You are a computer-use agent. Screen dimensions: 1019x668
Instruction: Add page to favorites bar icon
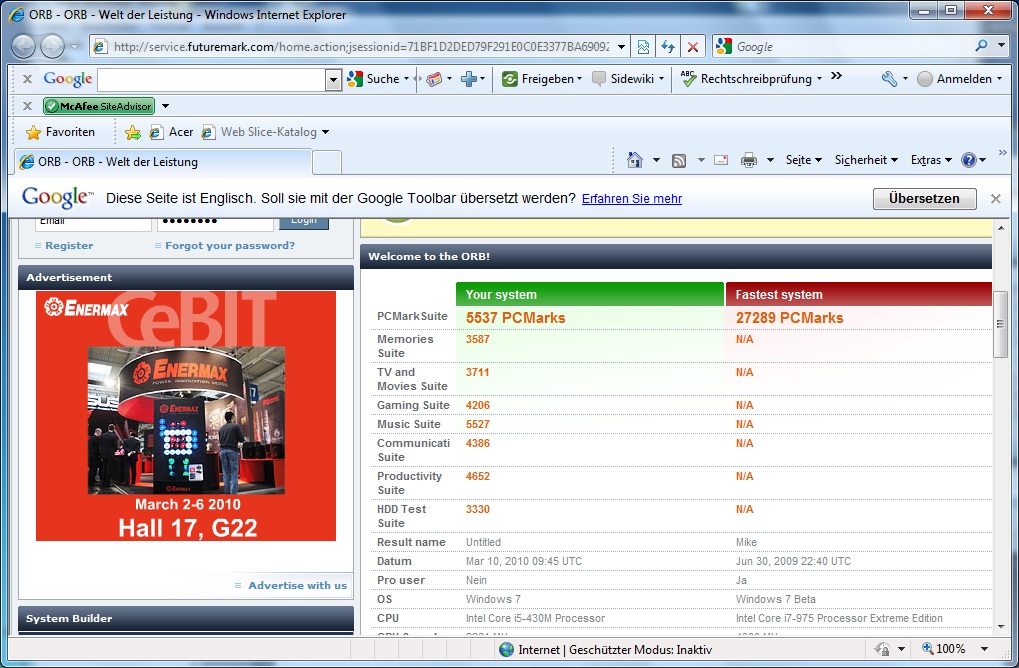tap(133, 132)
